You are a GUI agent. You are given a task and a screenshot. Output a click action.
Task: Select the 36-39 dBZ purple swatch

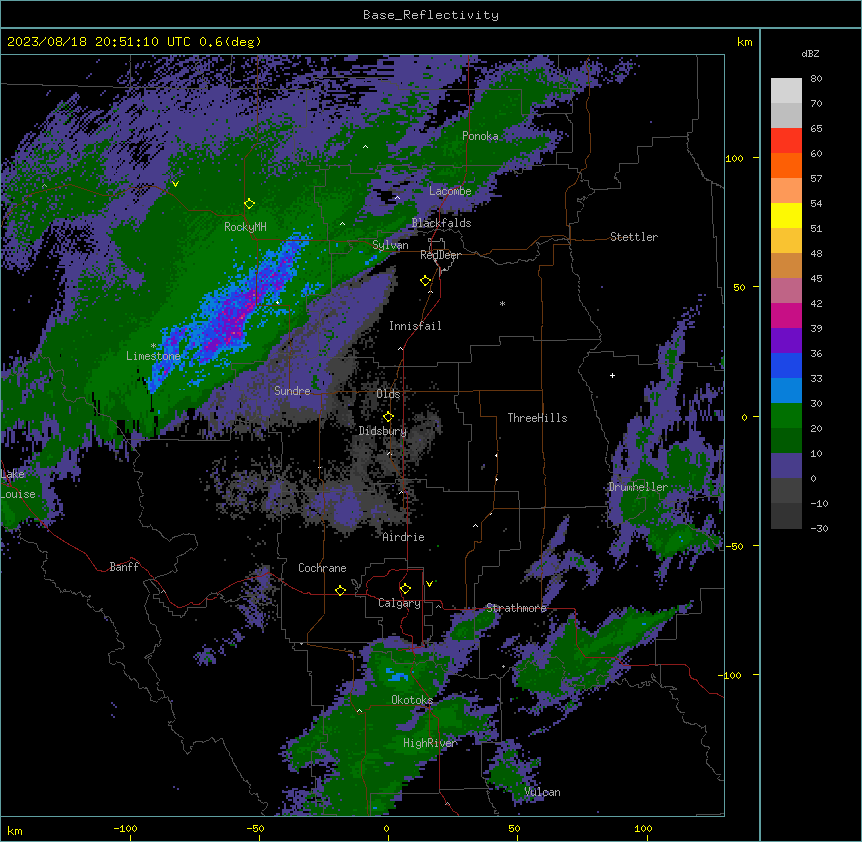pos(786,341)
